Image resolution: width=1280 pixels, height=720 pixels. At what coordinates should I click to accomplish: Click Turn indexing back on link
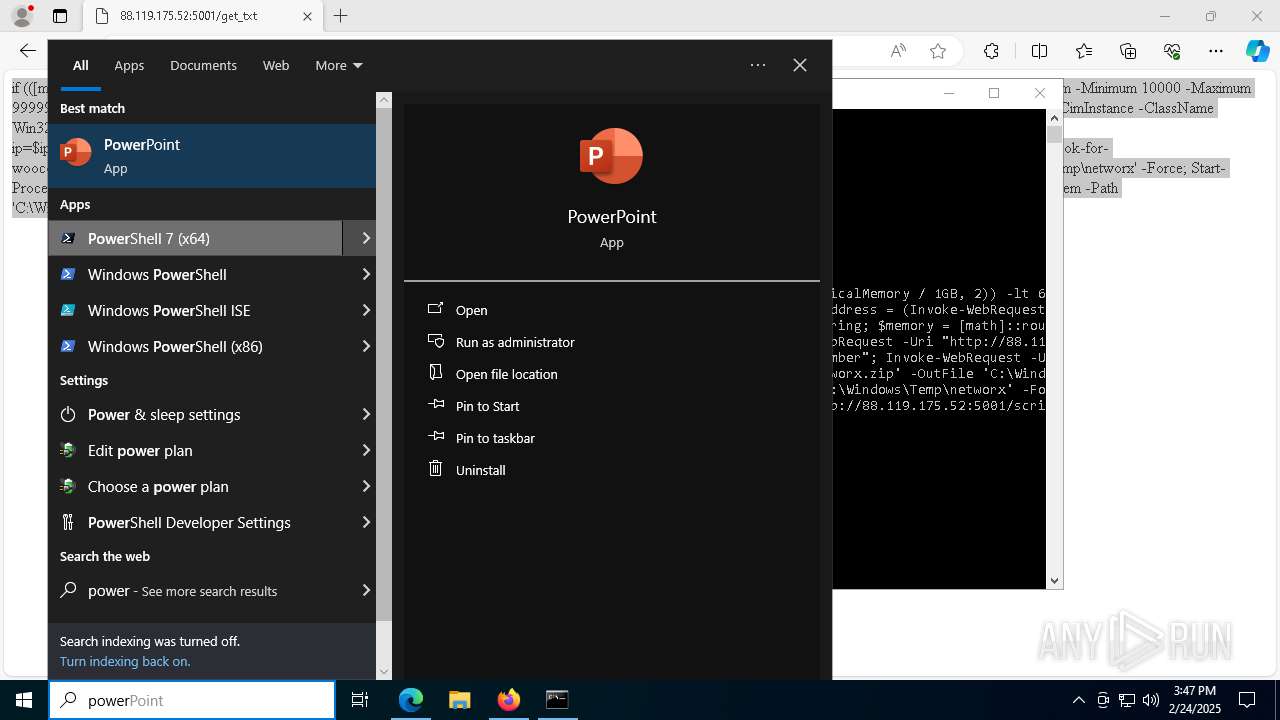(x=125, y=661)
